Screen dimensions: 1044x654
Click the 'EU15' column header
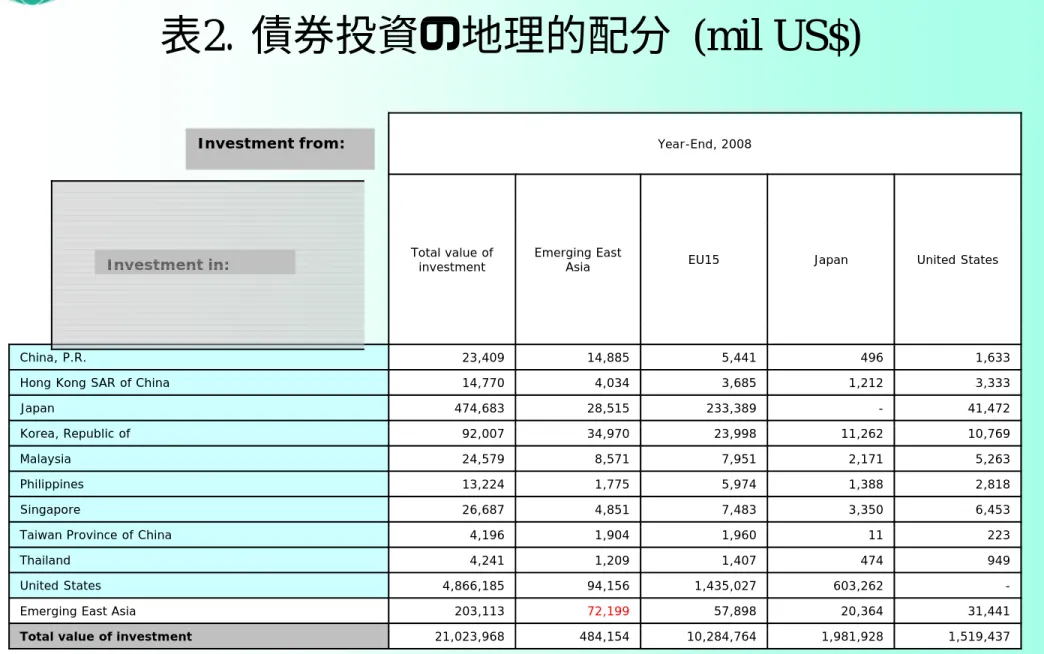pos(703,260)
